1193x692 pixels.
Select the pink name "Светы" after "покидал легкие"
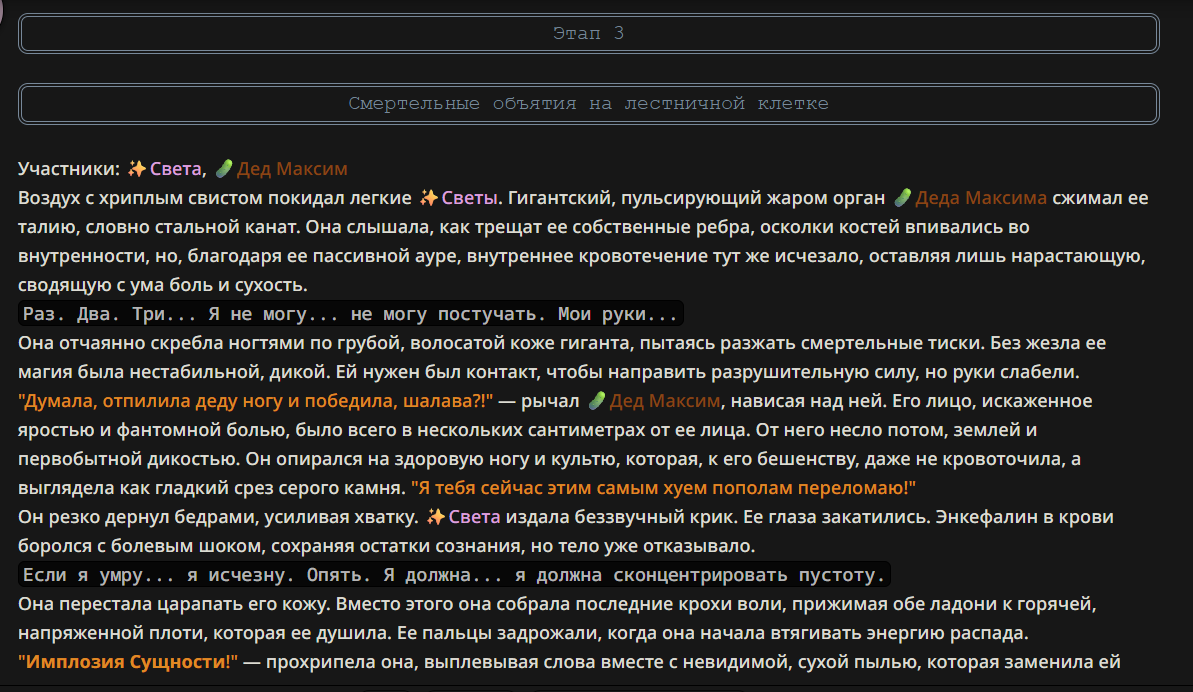click(x=469, y=198)
